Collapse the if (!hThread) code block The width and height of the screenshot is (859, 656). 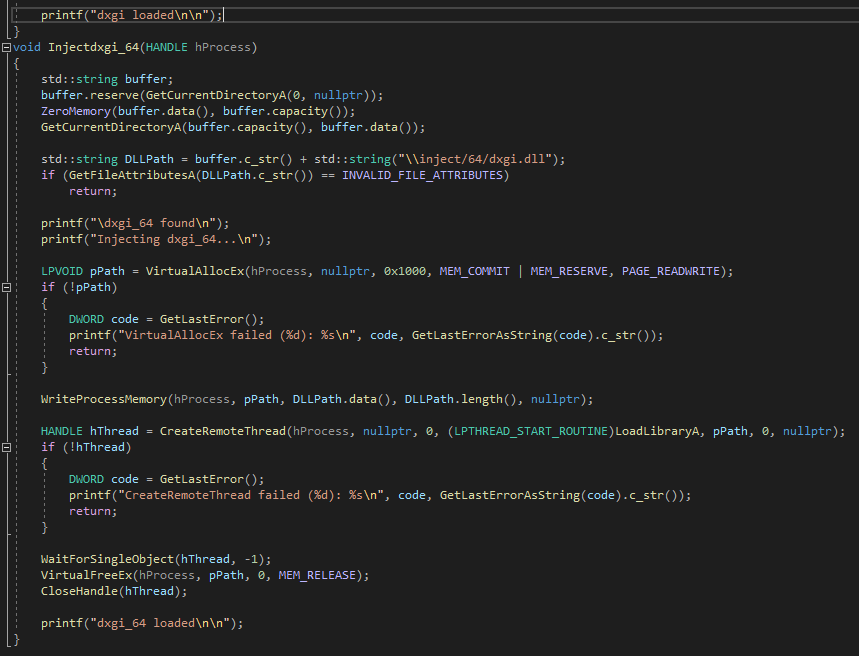click(x=6, y=447)
